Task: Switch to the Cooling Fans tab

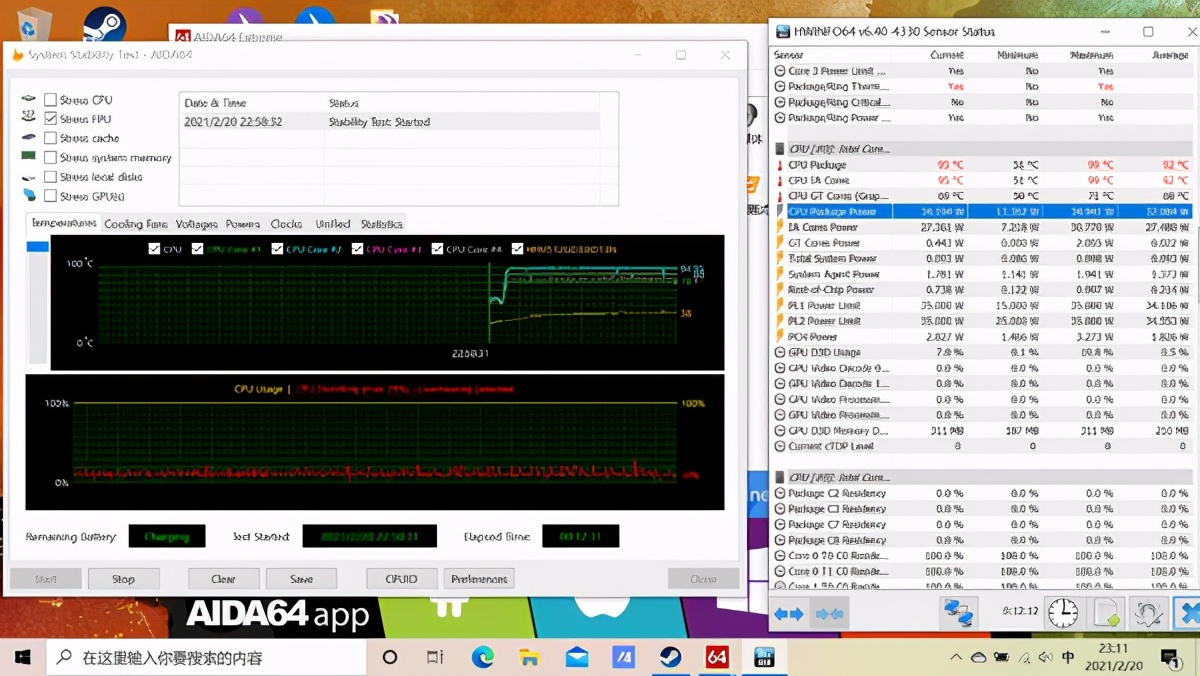Action: click(x=135, y=224)
